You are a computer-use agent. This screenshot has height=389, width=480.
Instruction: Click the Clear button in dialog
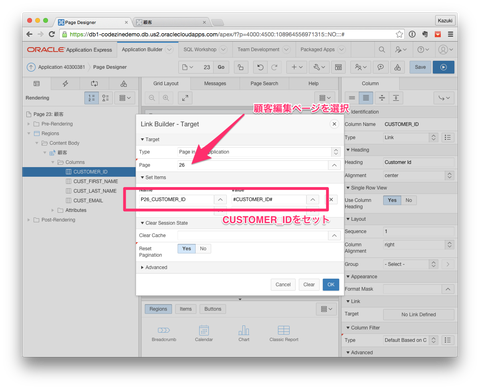[x=309, y=285]
